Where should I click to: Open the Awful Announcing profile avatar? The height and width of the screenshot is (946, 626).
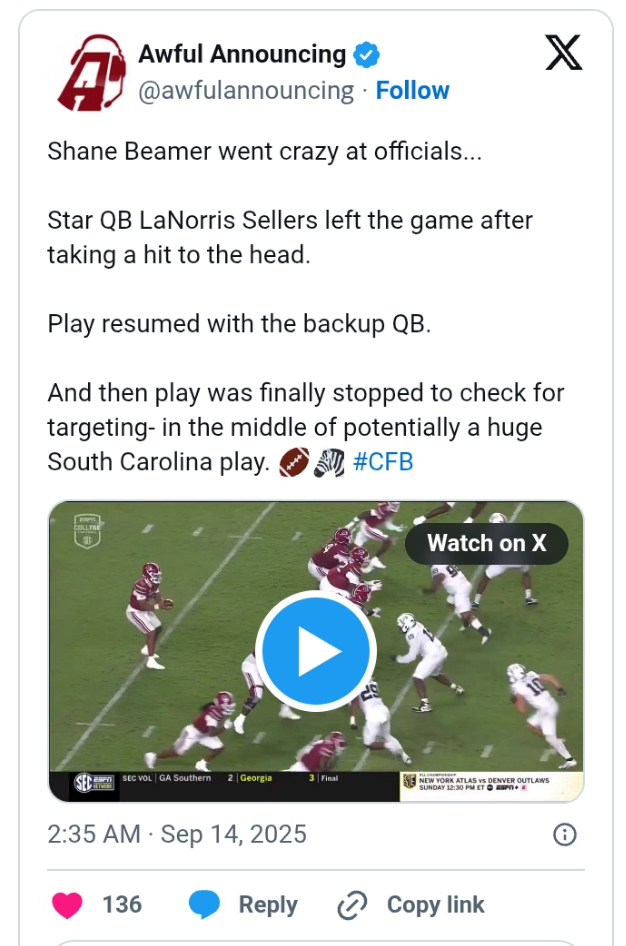(x=91, y=72)
